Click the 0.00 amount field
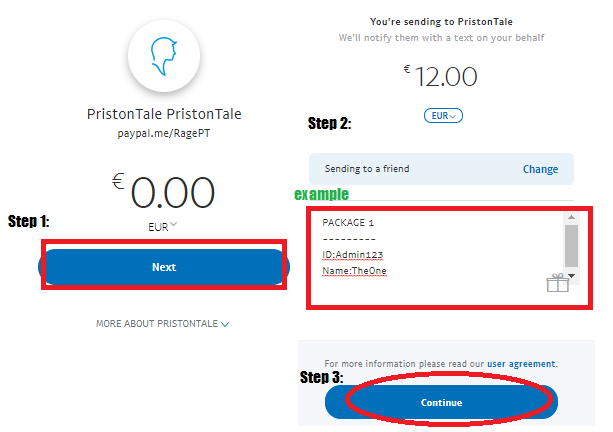 pos(163,192)
